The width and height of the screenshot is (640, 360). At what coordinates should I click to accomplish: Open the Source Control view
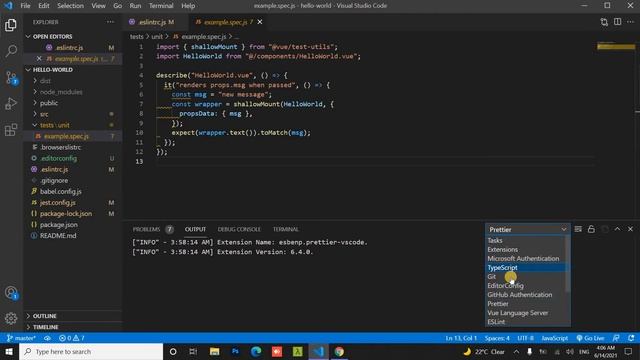coord(11,77)
